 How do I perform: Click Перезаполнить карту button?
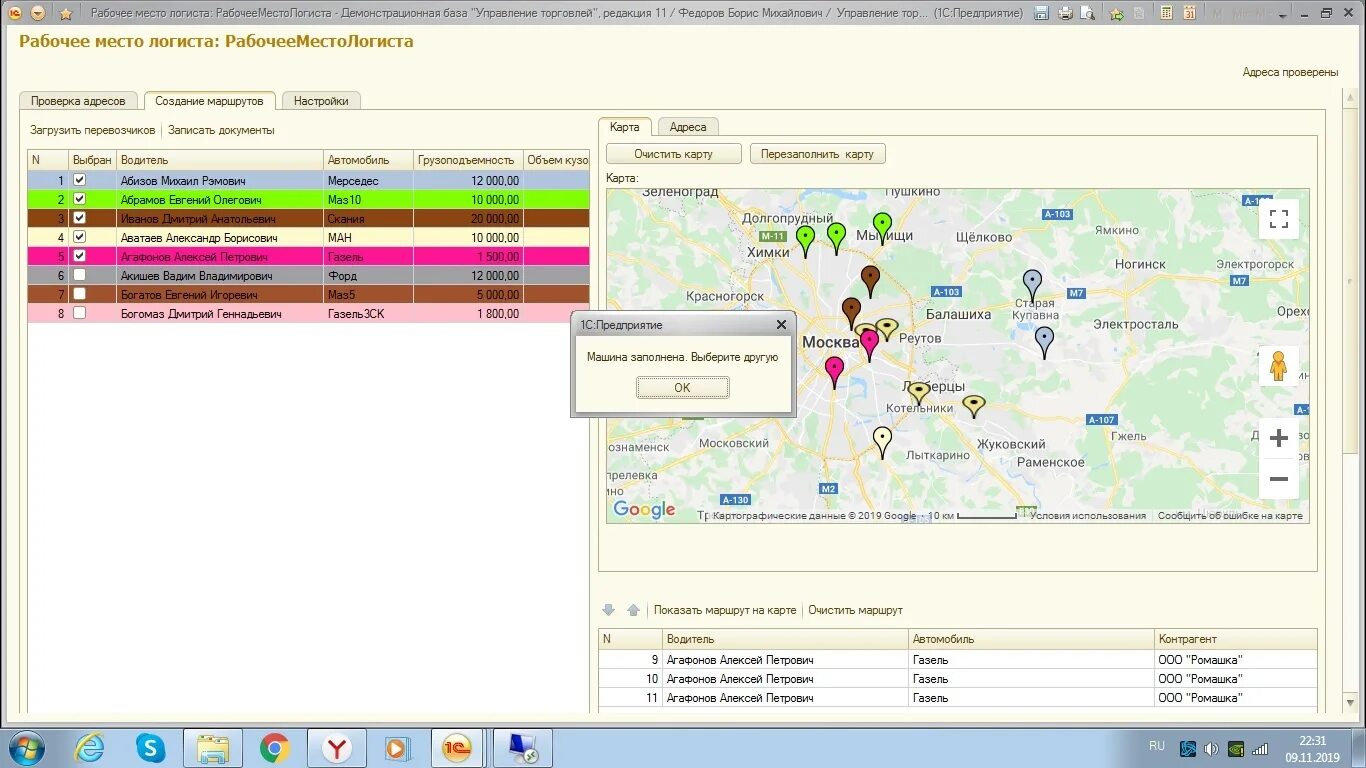click(x=817, y=154)
